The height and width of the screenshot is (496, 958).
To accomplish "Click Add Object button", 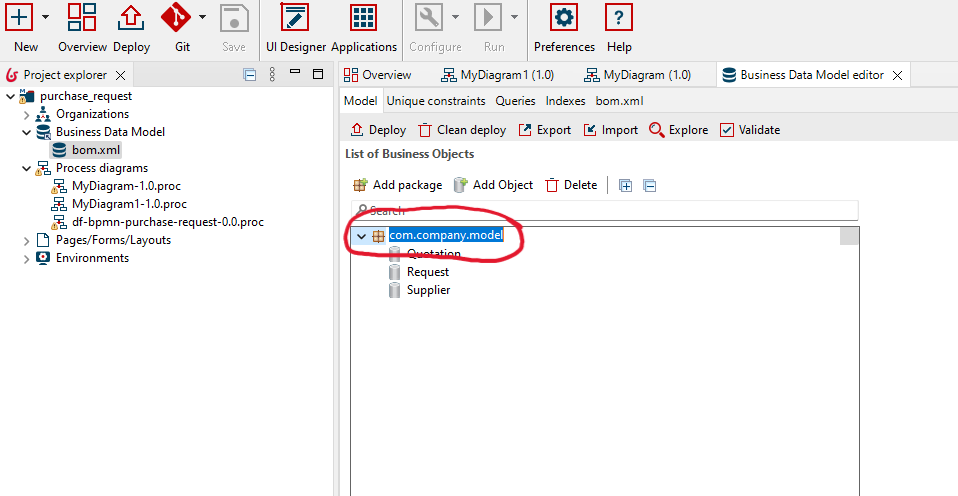I will click(493, 185).
